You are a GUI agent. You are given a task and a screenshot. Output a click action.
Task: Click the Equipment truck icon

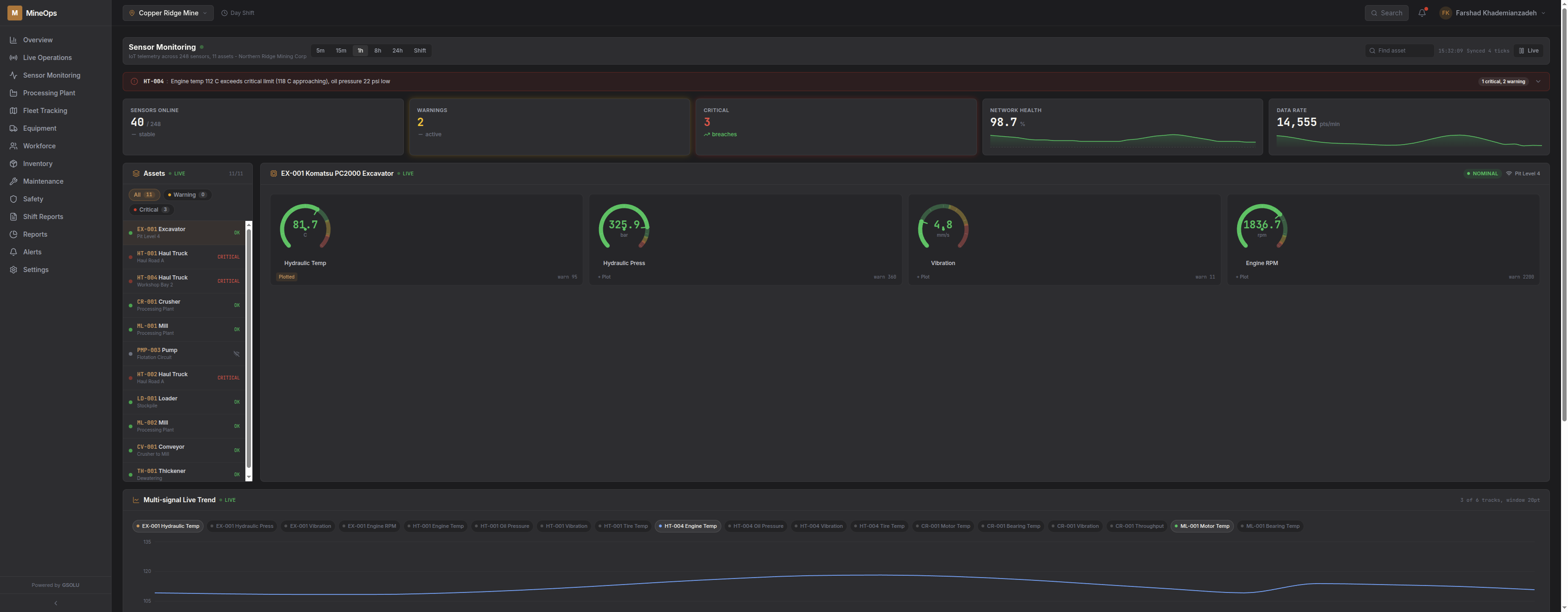[13, 128]
